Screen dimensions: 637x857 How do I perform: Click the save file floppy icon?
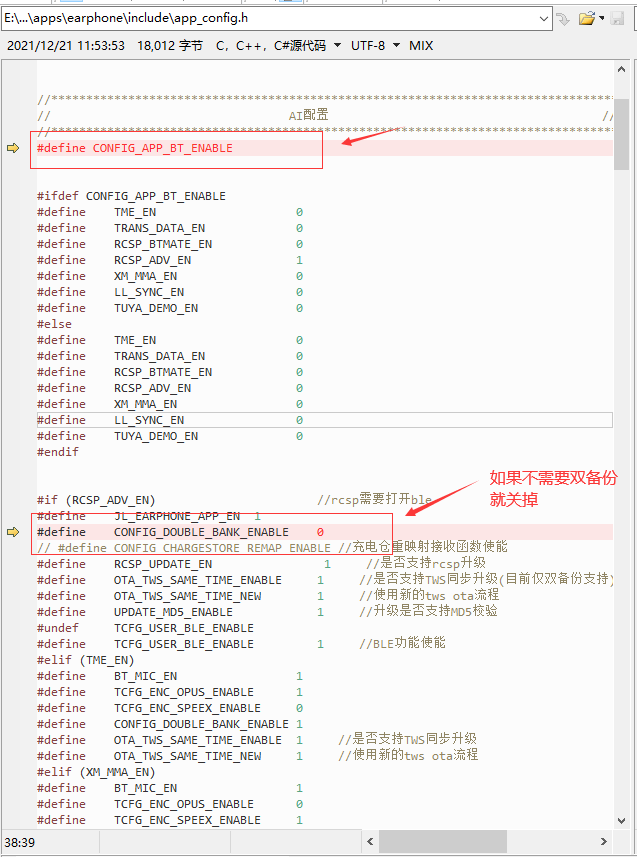[617, 19]
